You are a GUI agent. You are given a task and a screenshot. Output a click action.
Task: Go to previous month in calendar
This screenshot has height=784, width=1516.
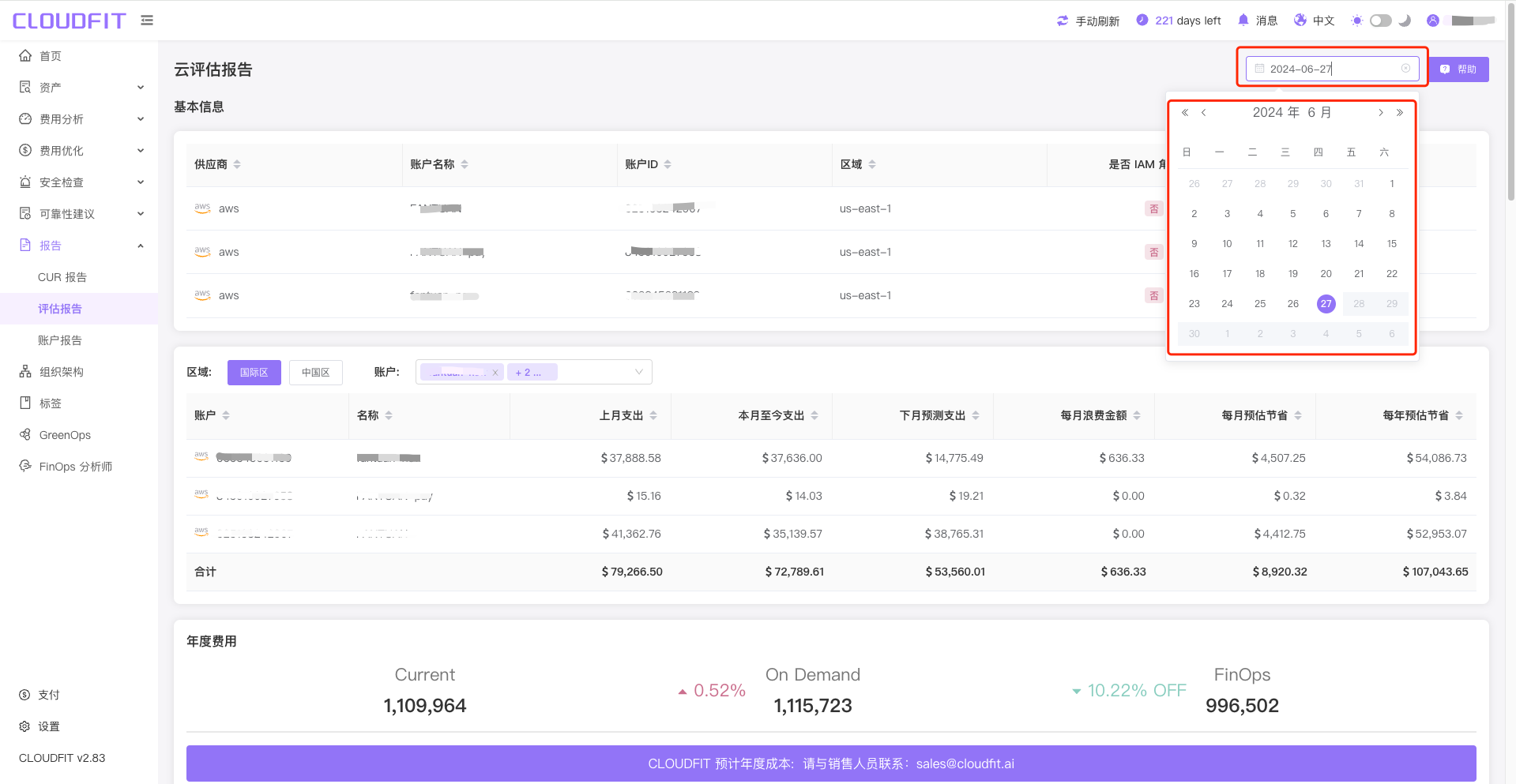[x=1204, y=113]
